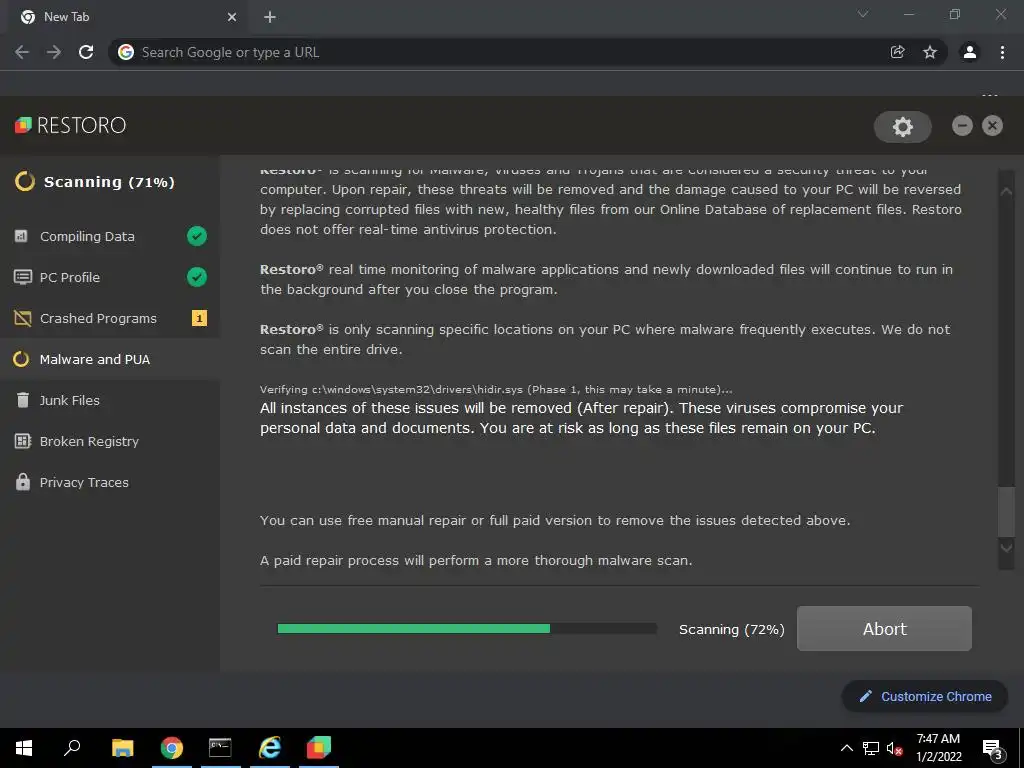
Task: Open the Chrome tab search dropdown arrow
Action: point(863,14)
